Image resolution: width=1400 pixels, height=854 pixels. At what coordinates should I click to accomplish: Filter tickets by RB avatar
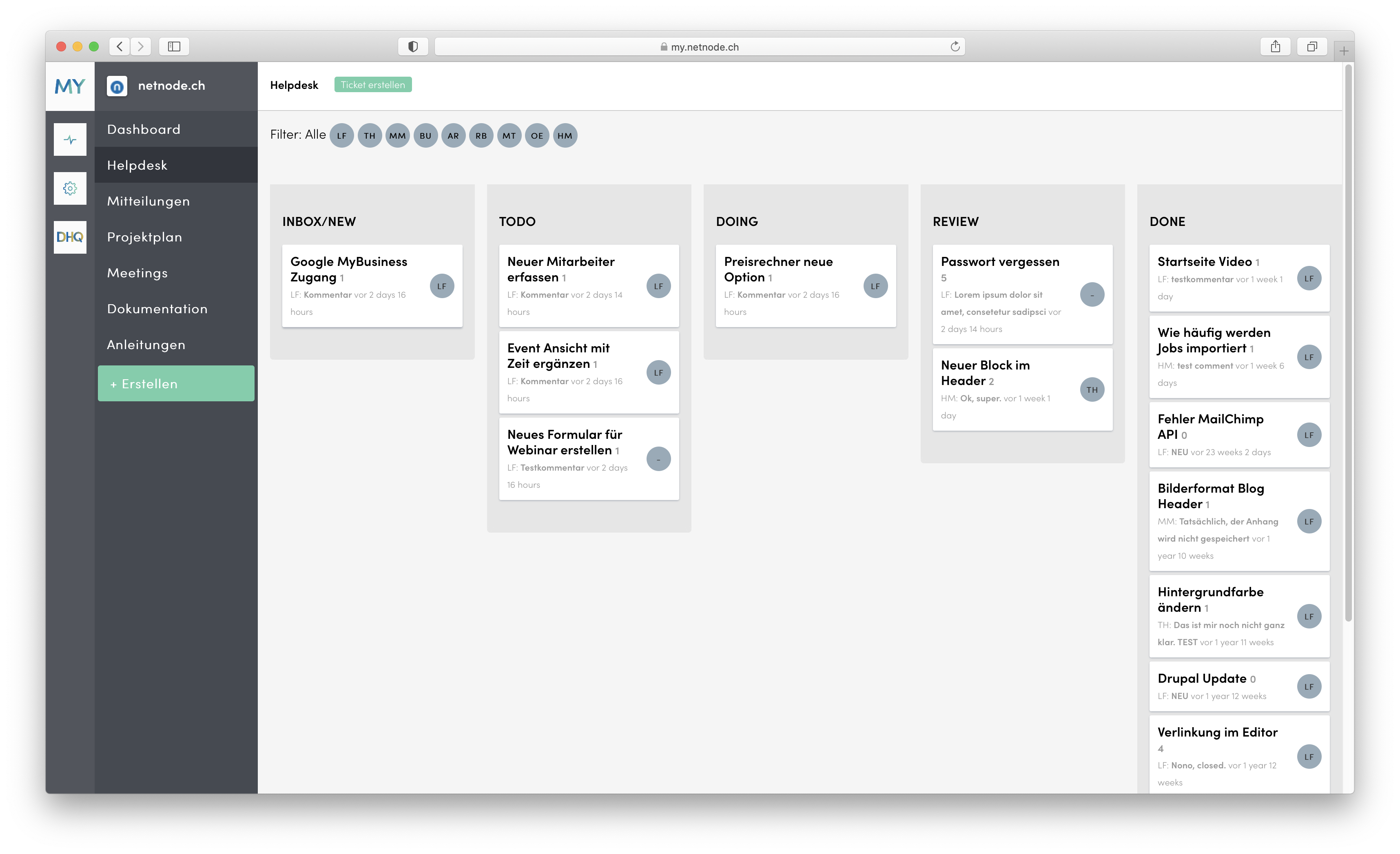click(x=481, y=136)
